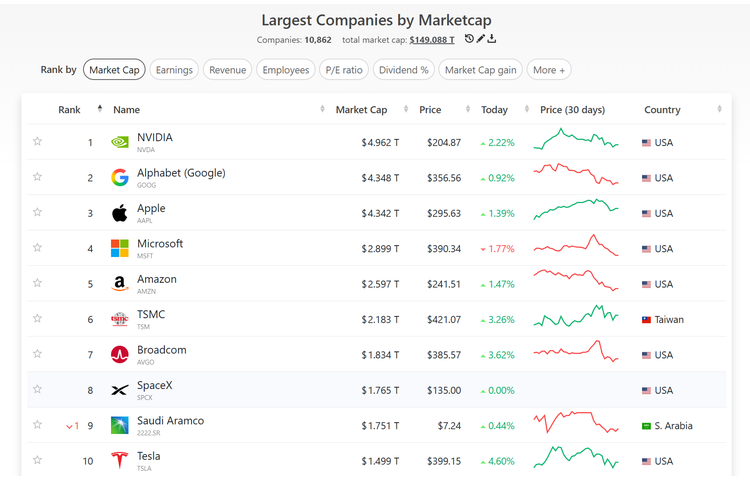Viewport: 750px width, 500px height.
Task: Click the Broadcom logo icon
Action: click(120, 355)
